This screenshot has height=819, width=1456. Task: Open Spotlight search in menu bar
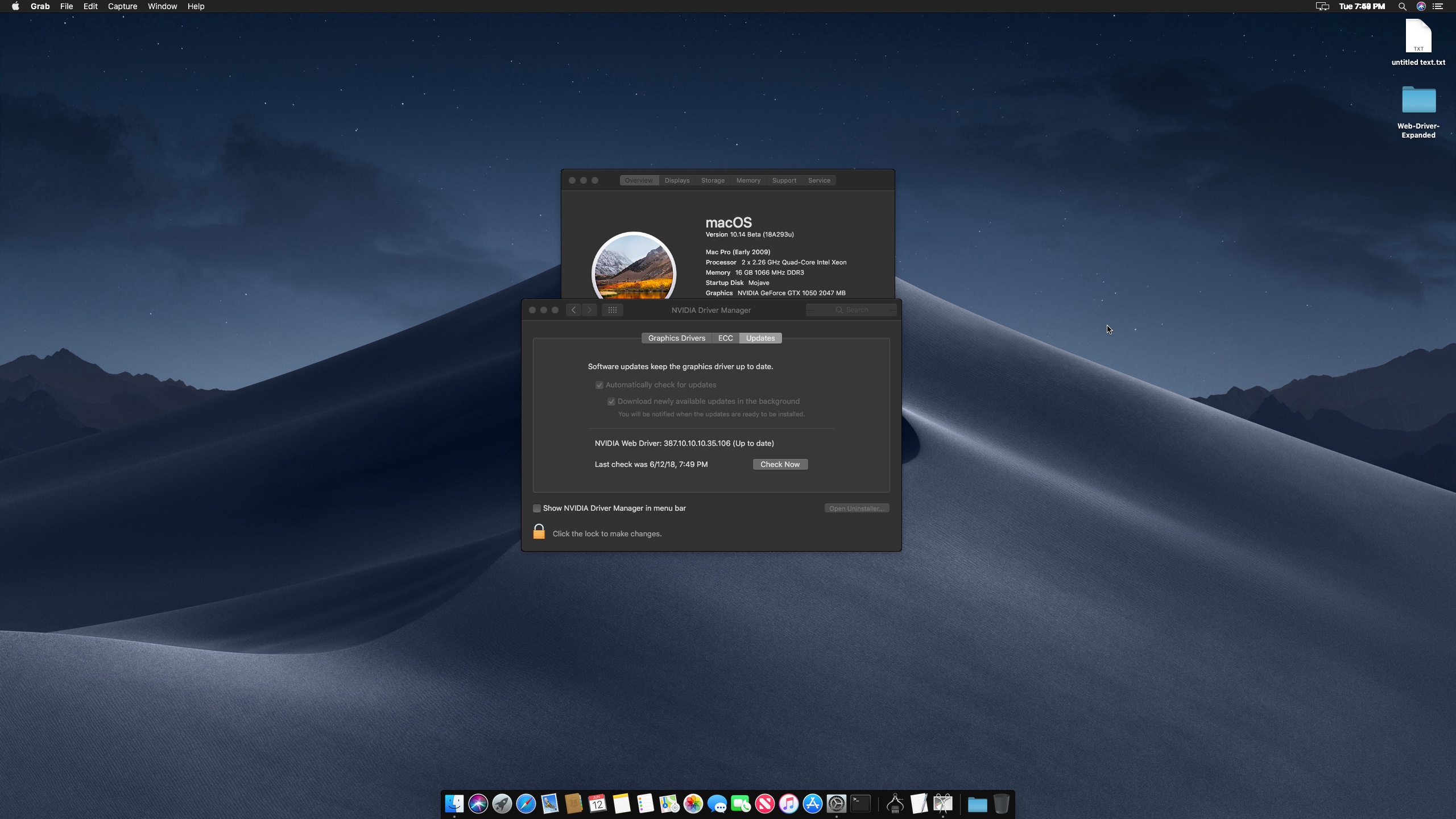coord(1402,7)
